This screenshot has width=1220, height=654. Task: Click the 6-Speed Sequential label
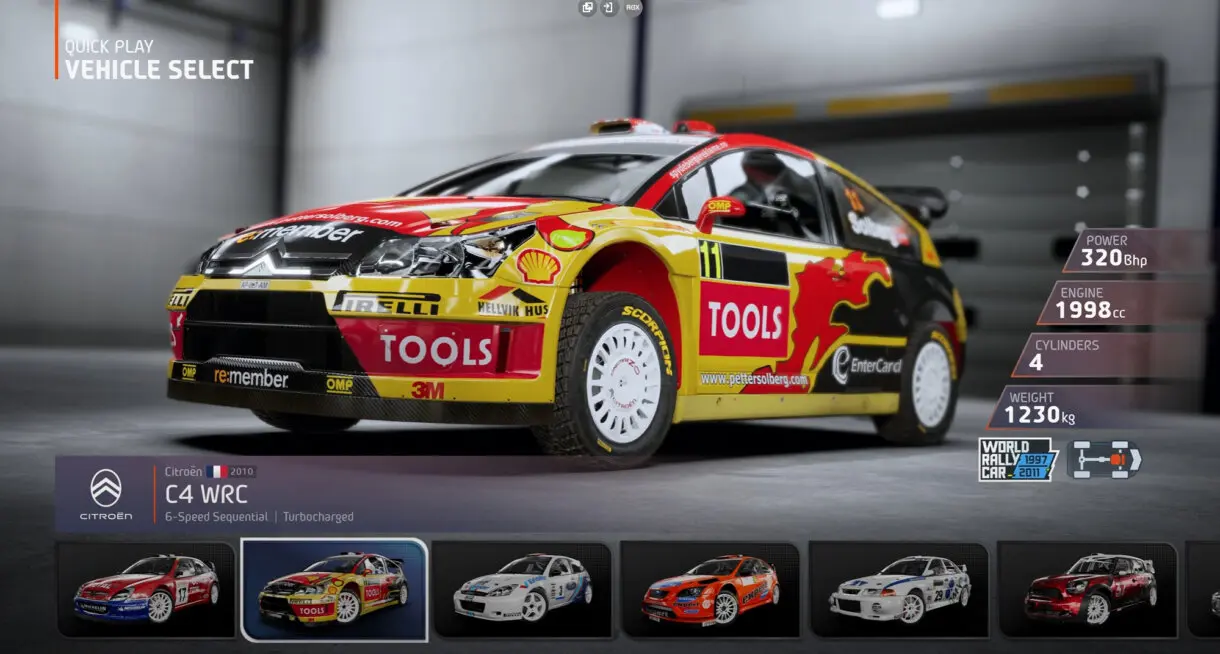[216, 517]
